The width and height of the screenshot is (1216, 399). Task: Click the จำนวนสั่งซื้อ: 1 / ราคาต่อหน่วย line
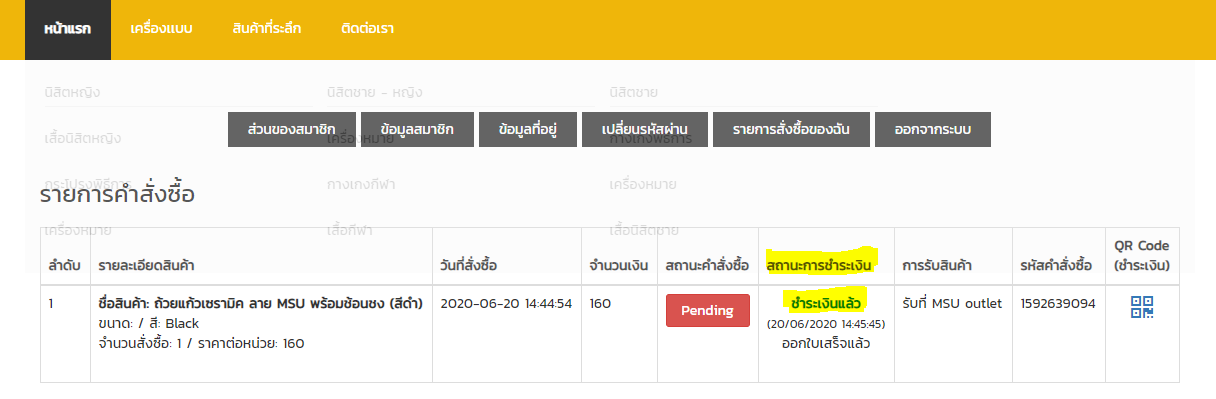click(201, 343)
